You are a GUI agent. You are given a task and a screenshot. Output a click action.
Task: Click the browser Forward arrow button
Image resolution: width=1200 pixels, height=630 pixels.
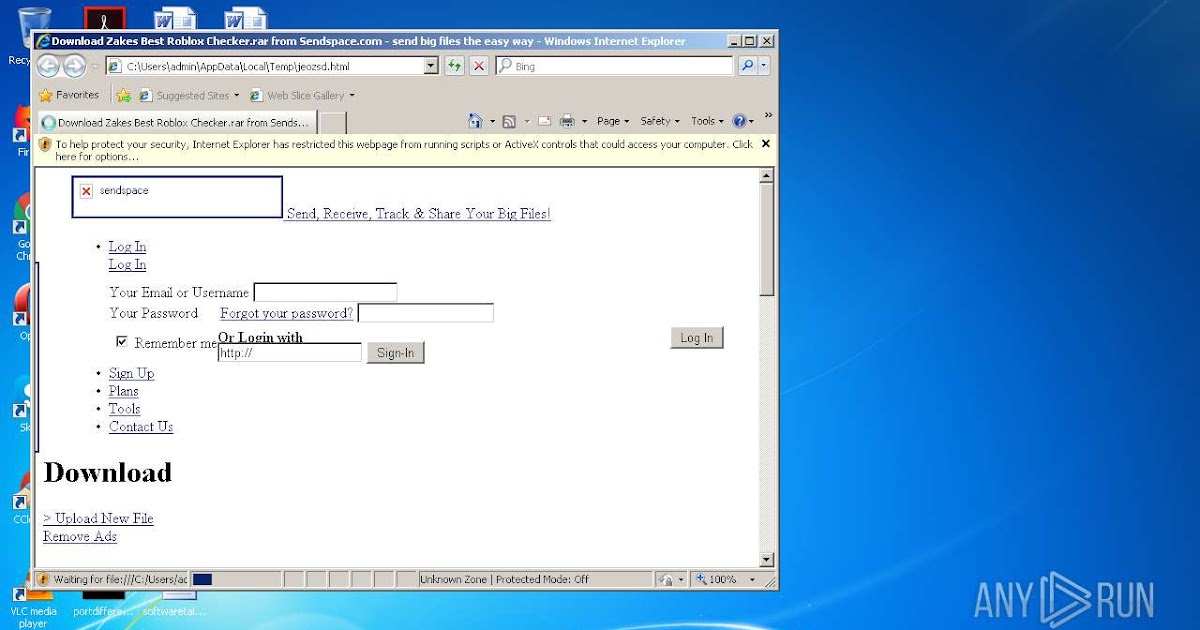[x=74, y=66]
